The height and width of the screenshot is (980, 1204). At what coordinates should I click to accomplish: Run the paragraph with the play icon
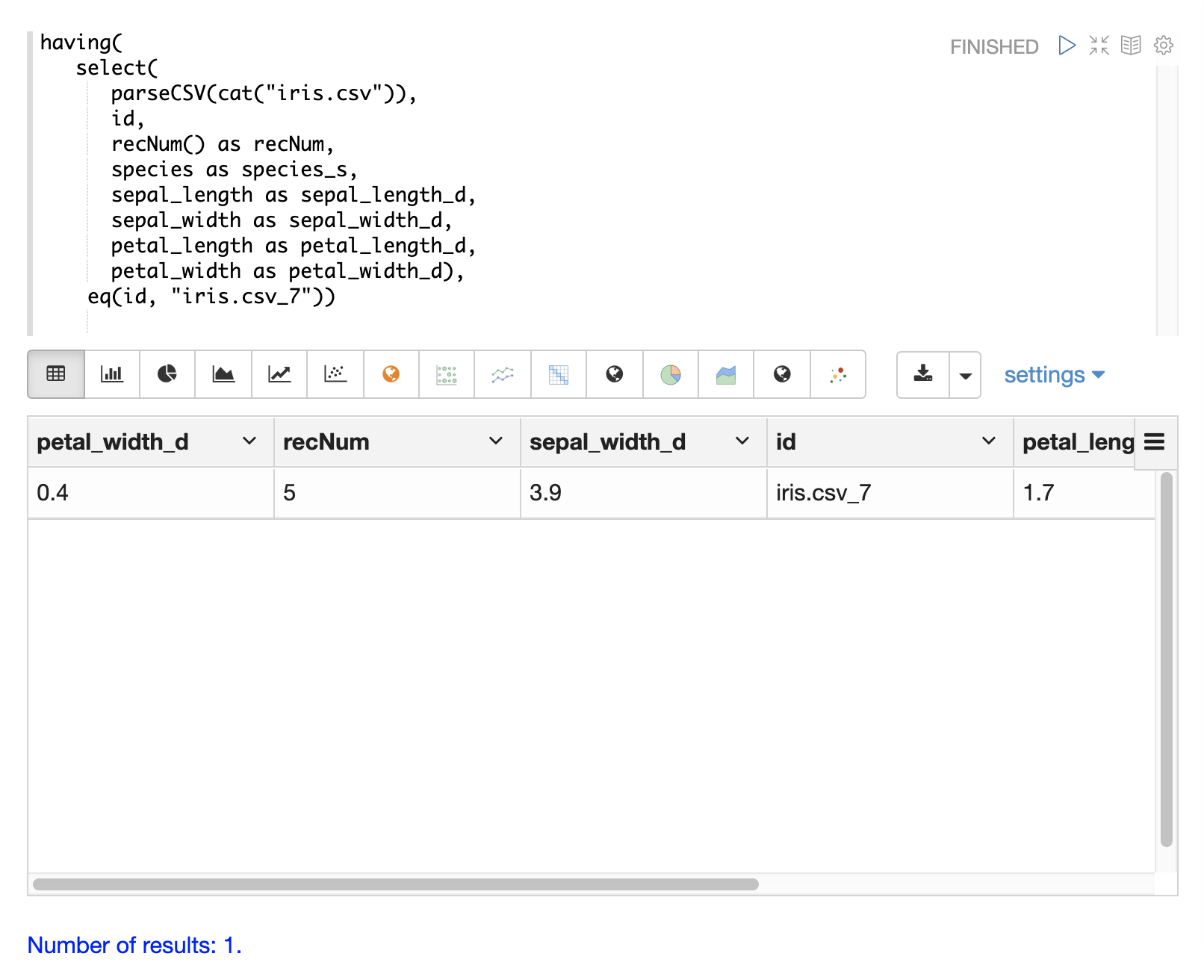(1067, 46)
